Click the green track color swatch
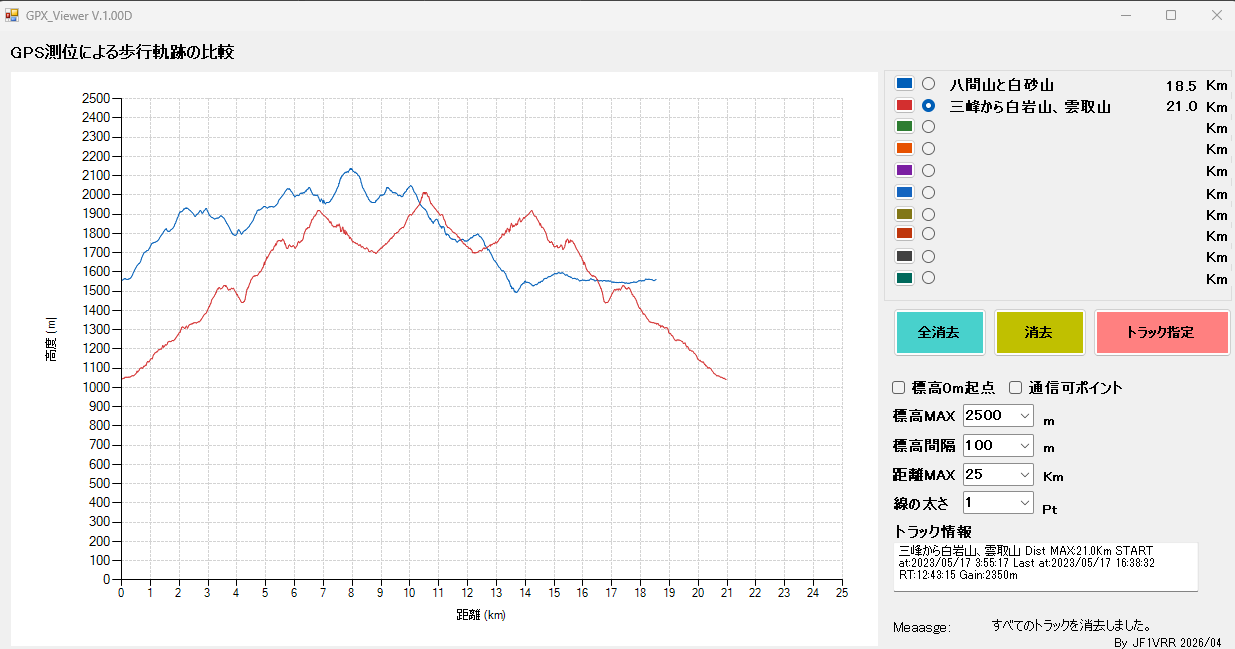The width and height of the screenshot is (1235, 649). point(905,127)
